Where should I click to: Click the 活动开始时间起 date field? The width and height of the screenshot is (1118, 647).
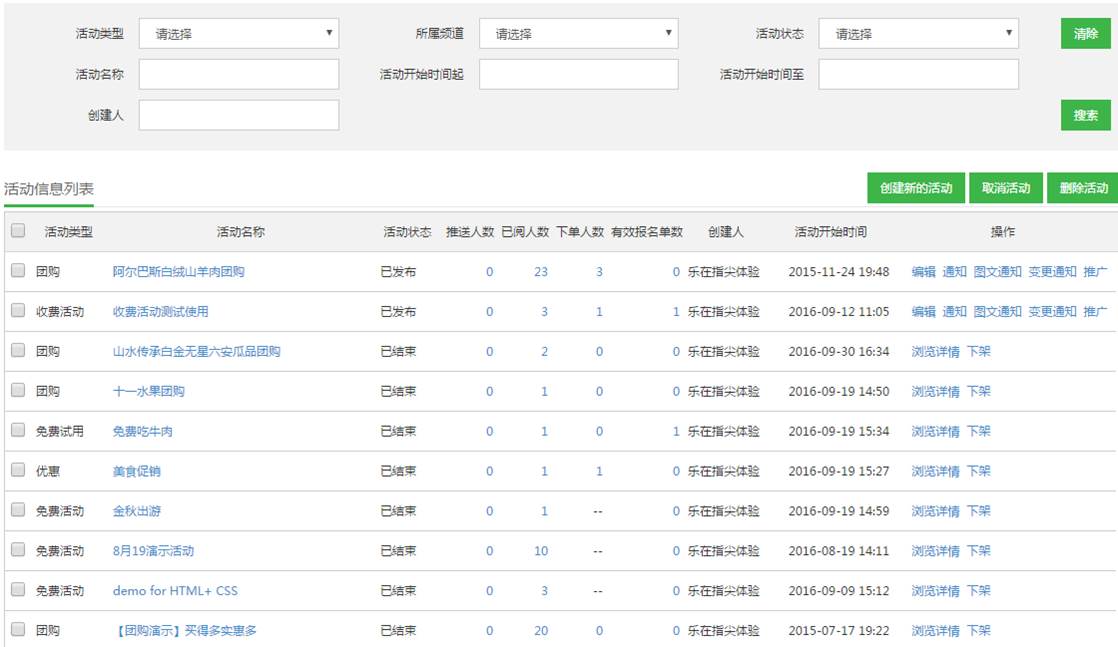click(x=578, y=74)
